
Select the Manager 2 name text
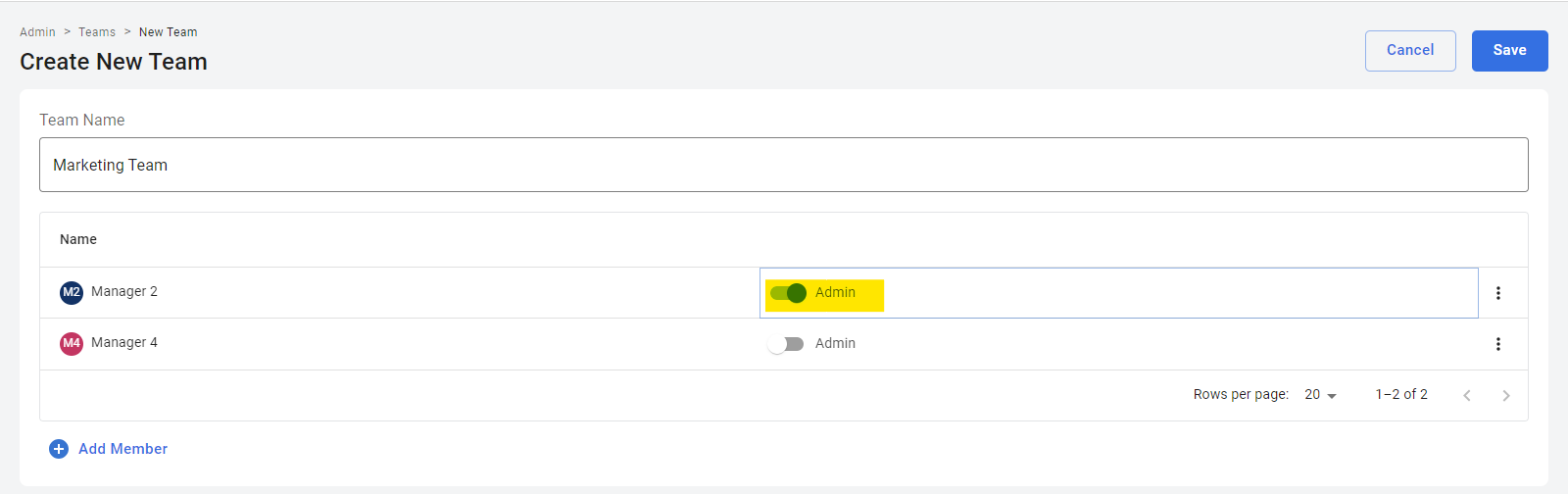coord(124,292)
